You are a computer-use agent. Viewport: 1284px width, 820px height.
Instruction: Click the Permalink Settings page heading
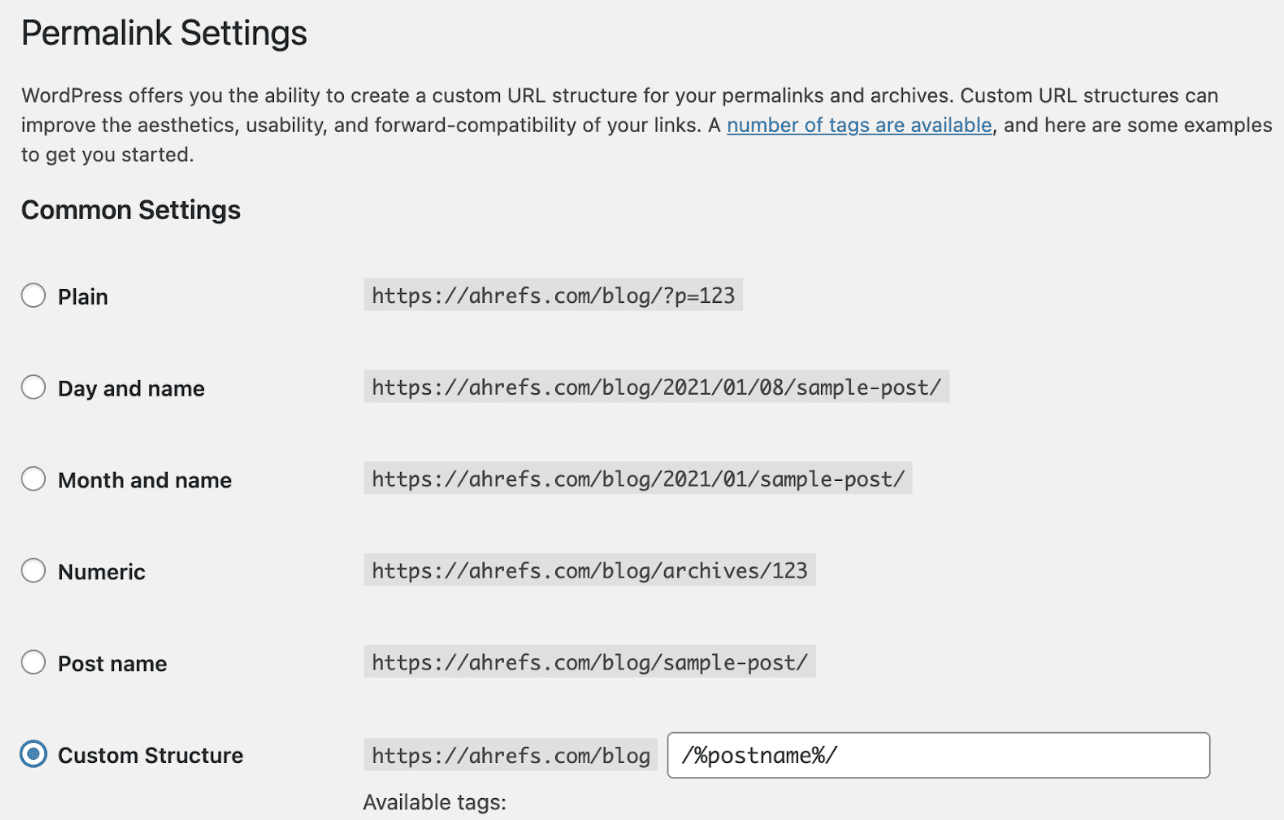coord(163,33)
